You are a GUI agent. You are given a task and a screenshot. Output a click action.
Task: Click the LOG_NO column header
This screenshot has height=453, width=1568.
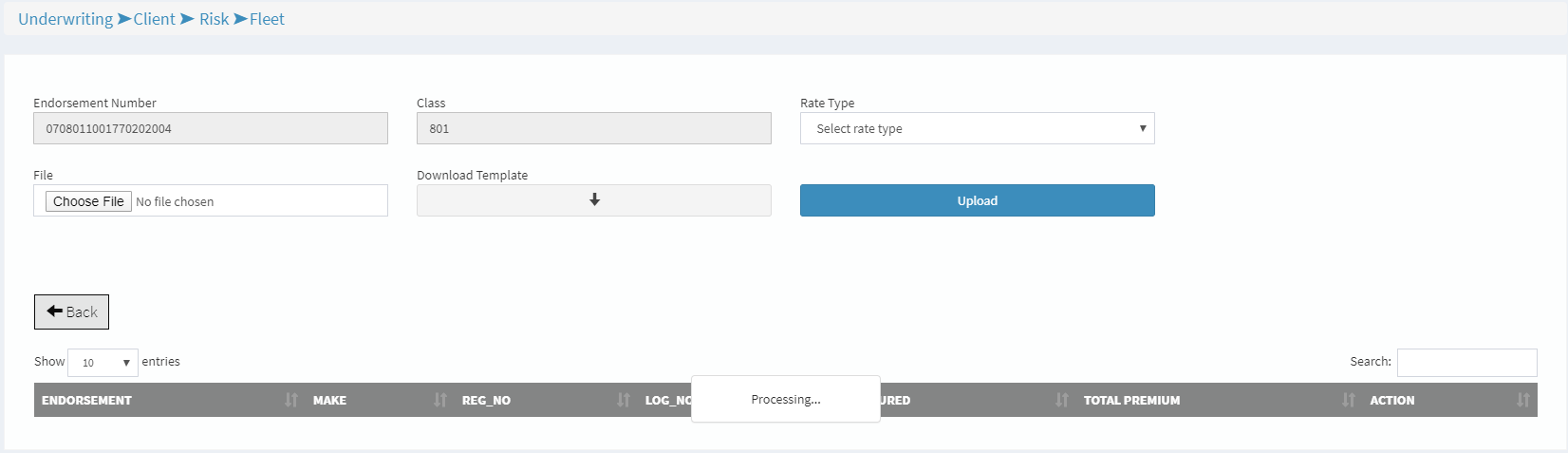point(666,400)
